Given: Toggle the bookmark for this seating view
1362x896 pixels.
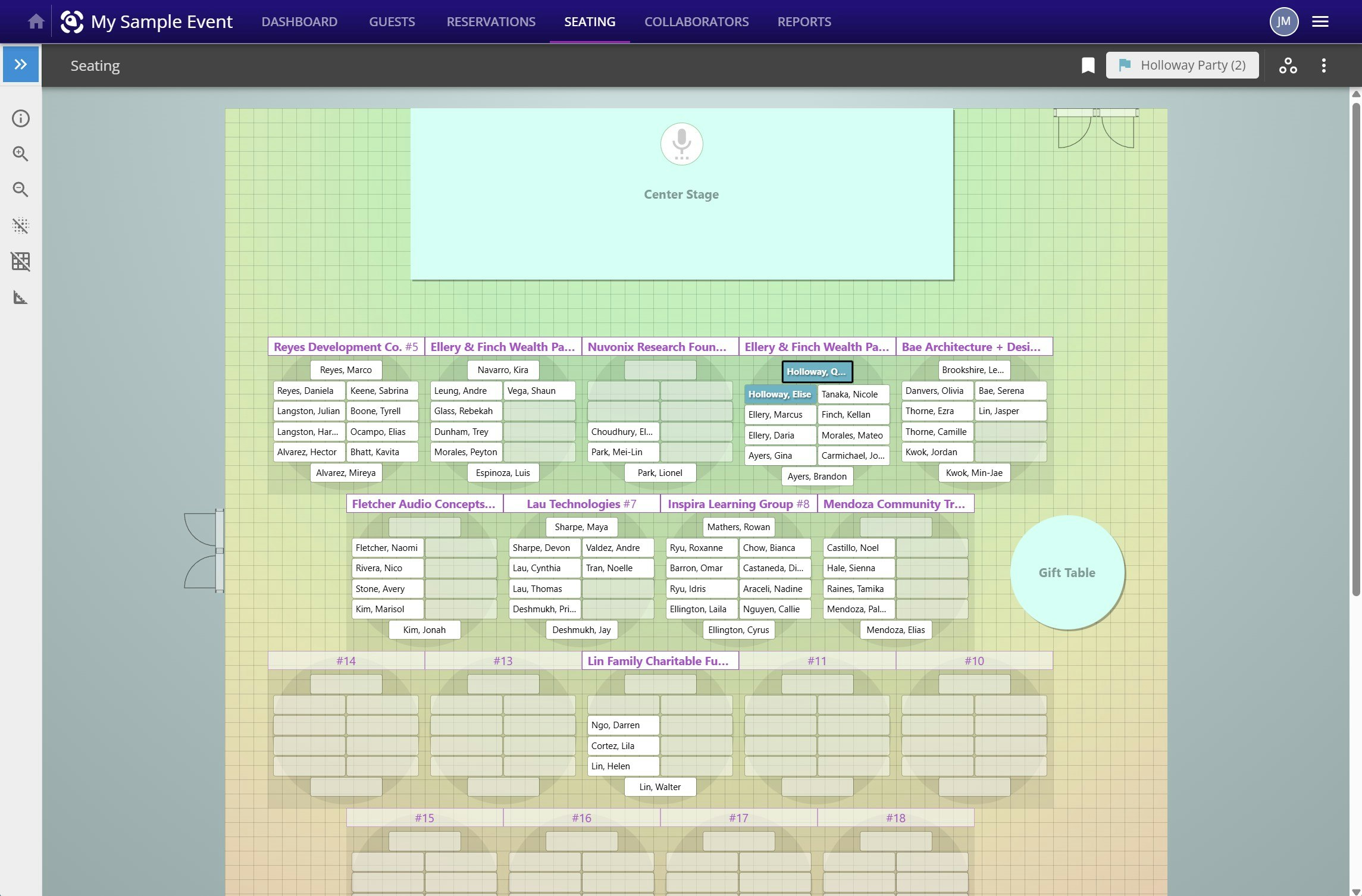Looking at the screenshot, I should [1087, 65].
